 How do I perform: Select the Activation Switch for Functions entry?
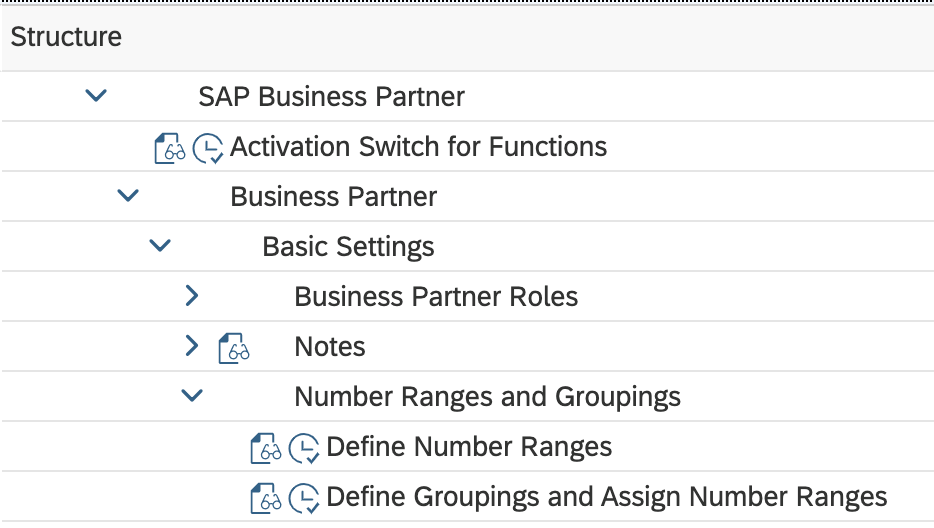418,147
